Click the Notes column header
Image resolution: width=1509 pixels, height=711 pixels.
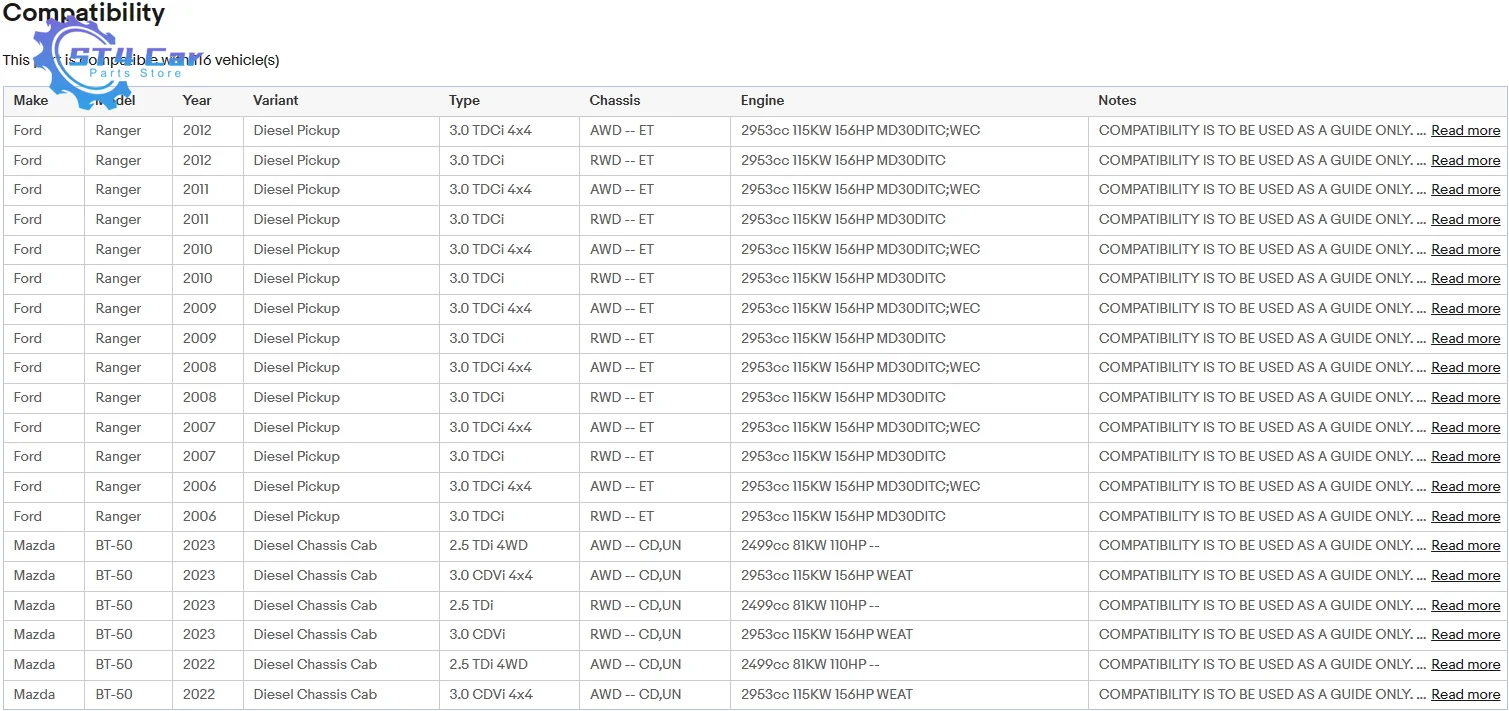click(1117, 100)
